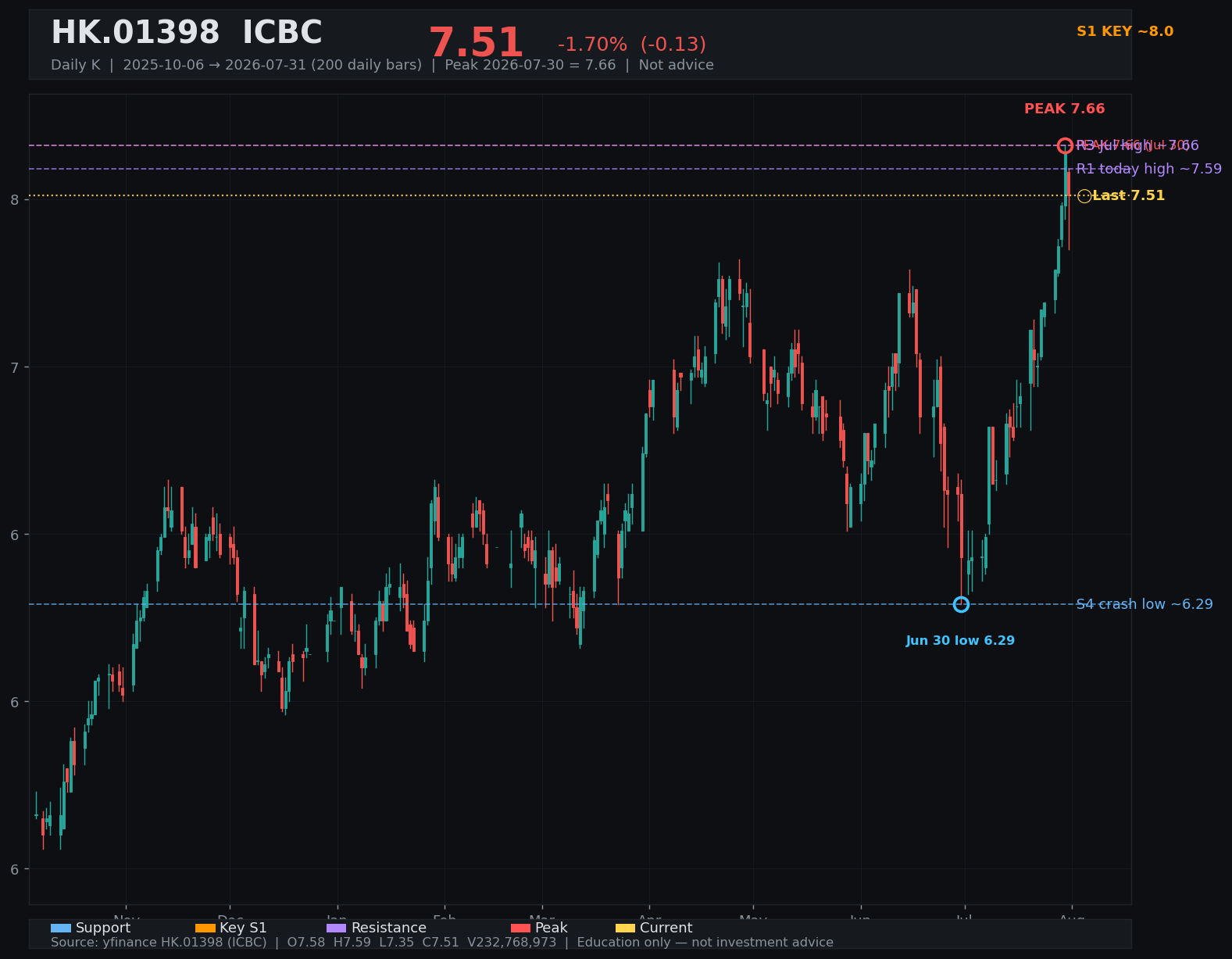This screenshot has width=1232, height=959.
Task: Click the y-axis tick label 8
Action: click(15, 199)
